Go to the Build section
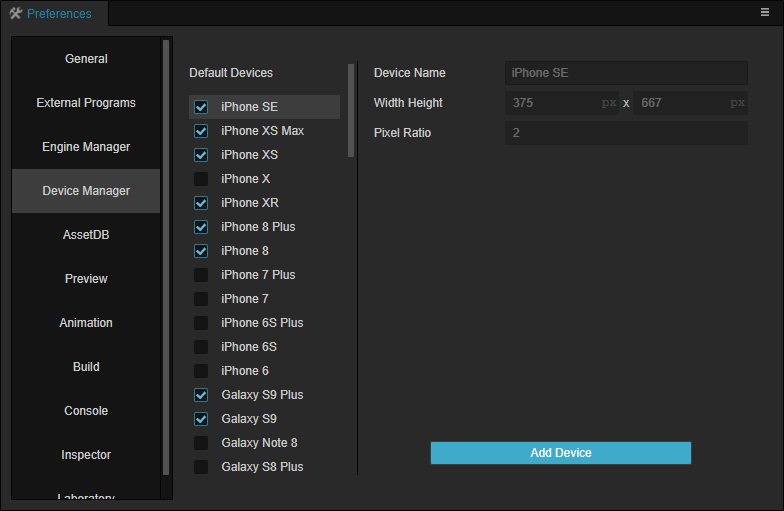Image resolution: width=784 pixels, height=511 pixels. coord(86,367)
